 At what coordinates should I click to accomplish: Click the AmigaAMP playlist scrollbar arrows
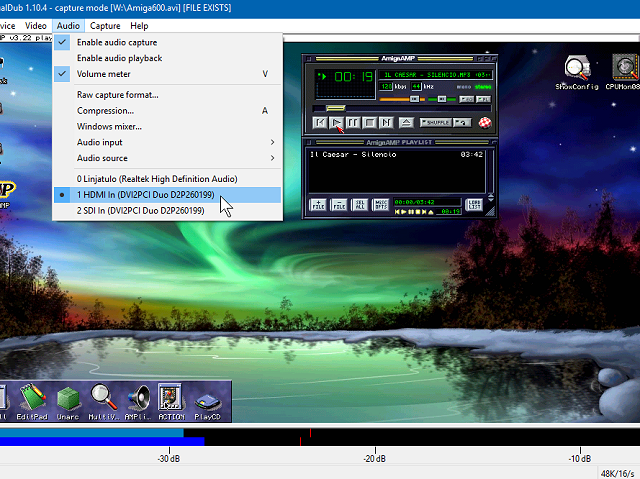point(491,197)
